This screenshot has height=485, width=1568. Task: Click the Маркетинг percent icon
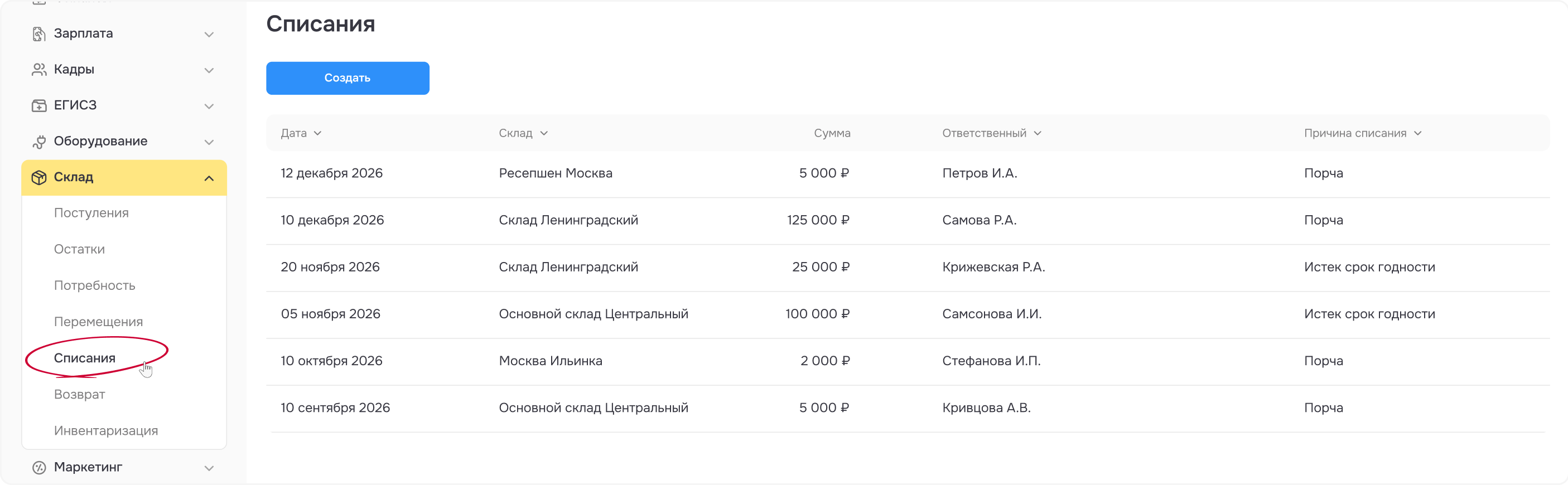click(x=39, y=467)
